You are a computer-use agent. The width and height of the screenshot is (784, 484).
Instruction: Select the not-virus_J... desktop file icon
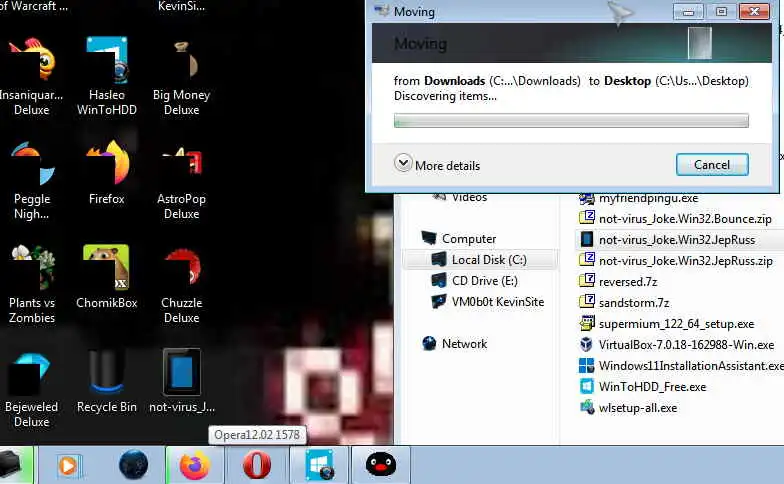pos(182,381)
